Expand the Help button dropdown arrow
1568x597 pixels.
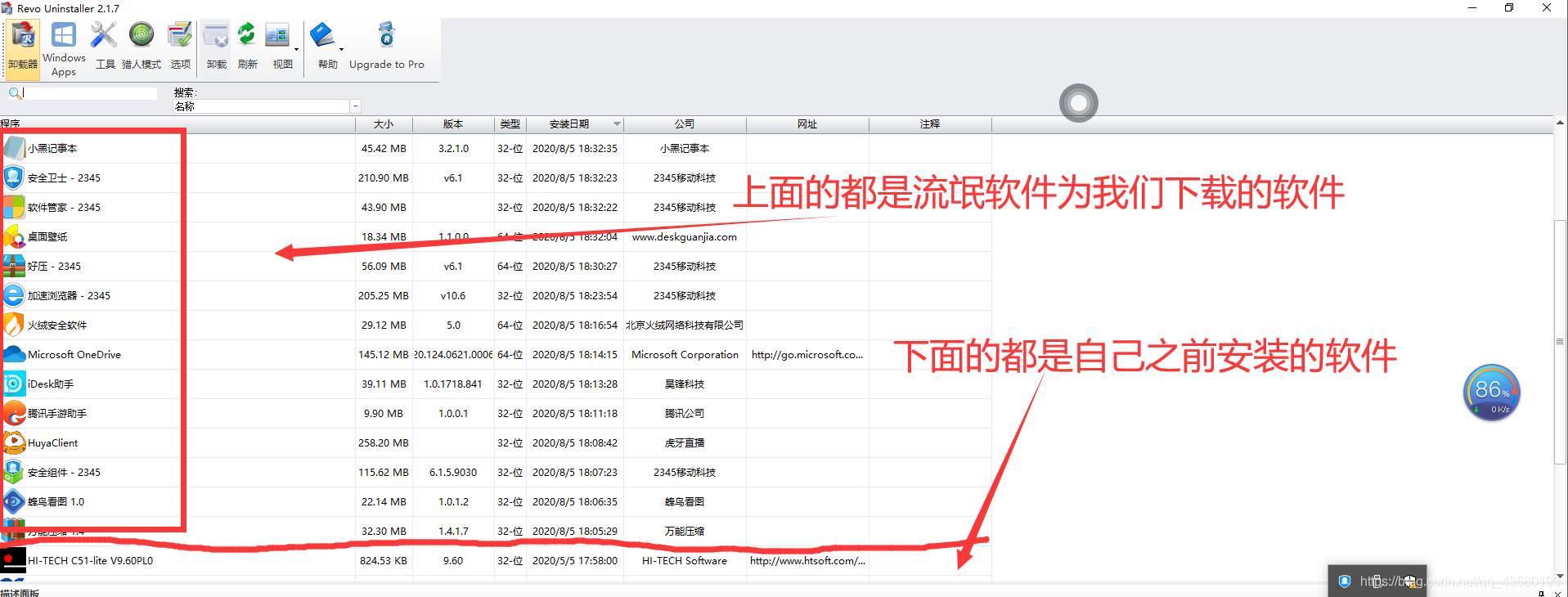click(341, 49)
